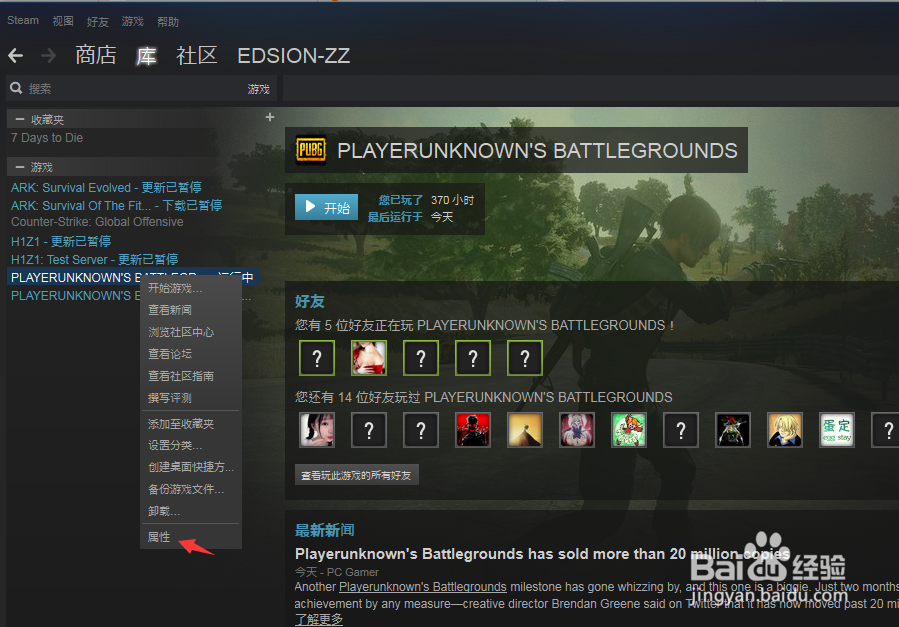Click the 好友 section heading

coord(310,301)
